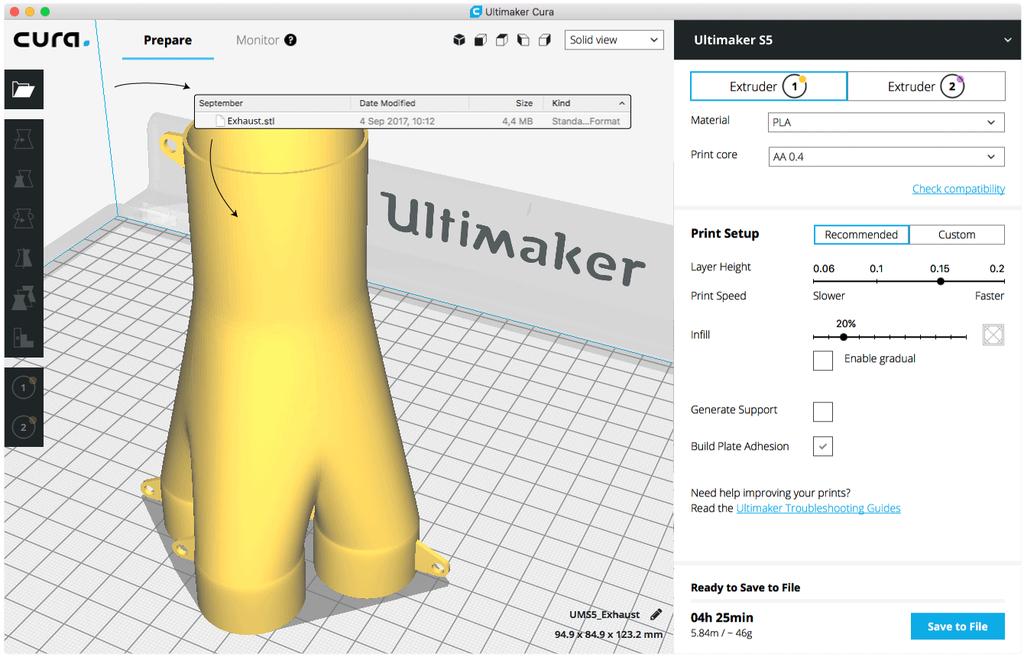The height and width of the screenshot is (657, 1024).
Task: Click the 04h 25min print time estimate
Action: 722,617
